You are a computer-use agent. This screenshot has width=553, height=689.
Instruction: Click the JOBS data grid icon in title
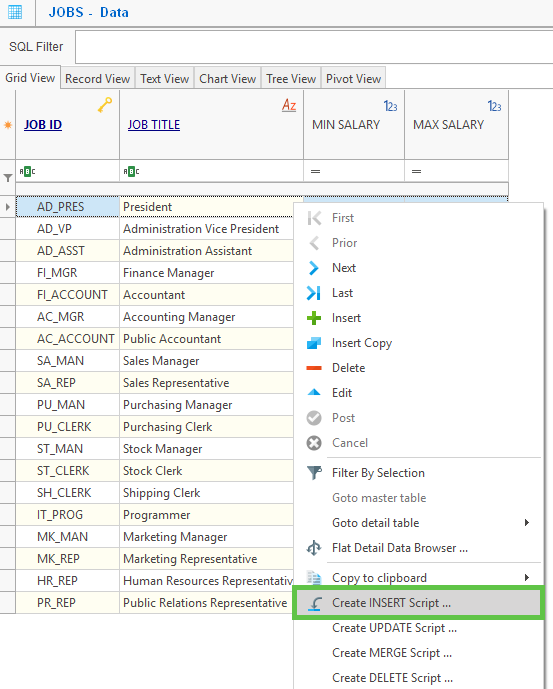(x=15, y=12)
